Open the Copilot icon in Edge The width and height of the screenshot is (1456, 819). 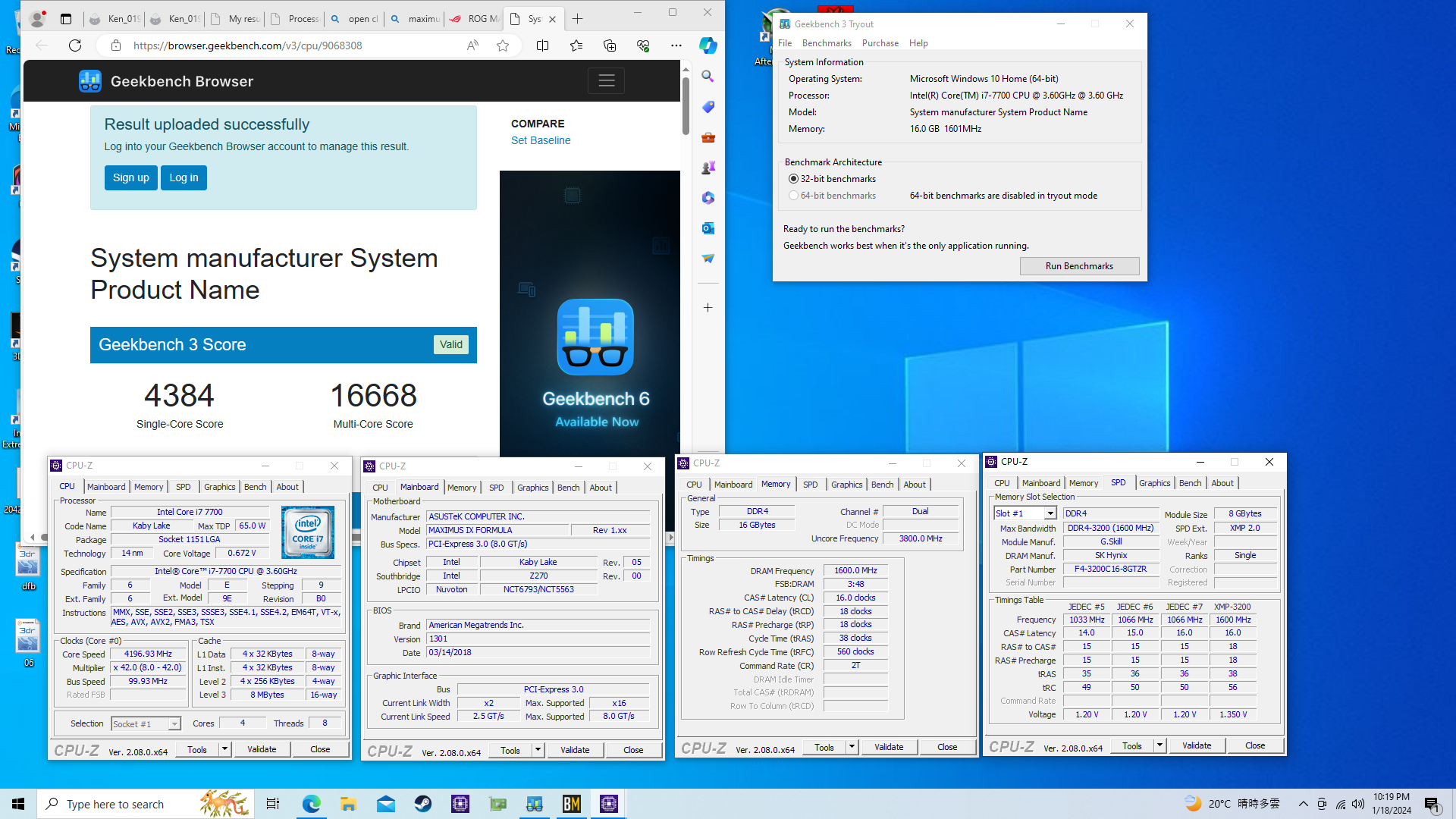[708, 45]
